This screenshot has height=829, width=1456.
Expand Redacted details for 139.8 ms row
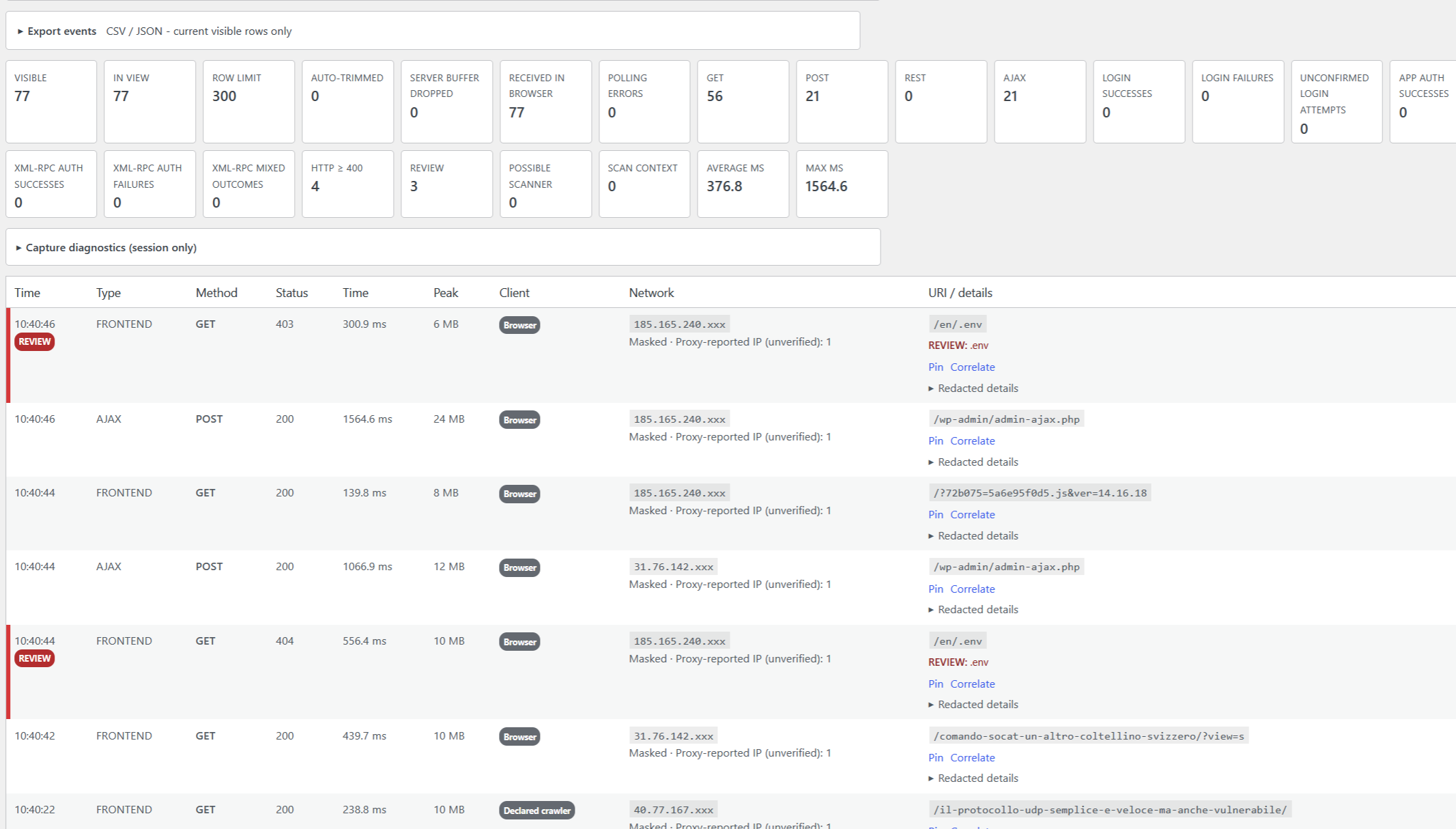973,535
